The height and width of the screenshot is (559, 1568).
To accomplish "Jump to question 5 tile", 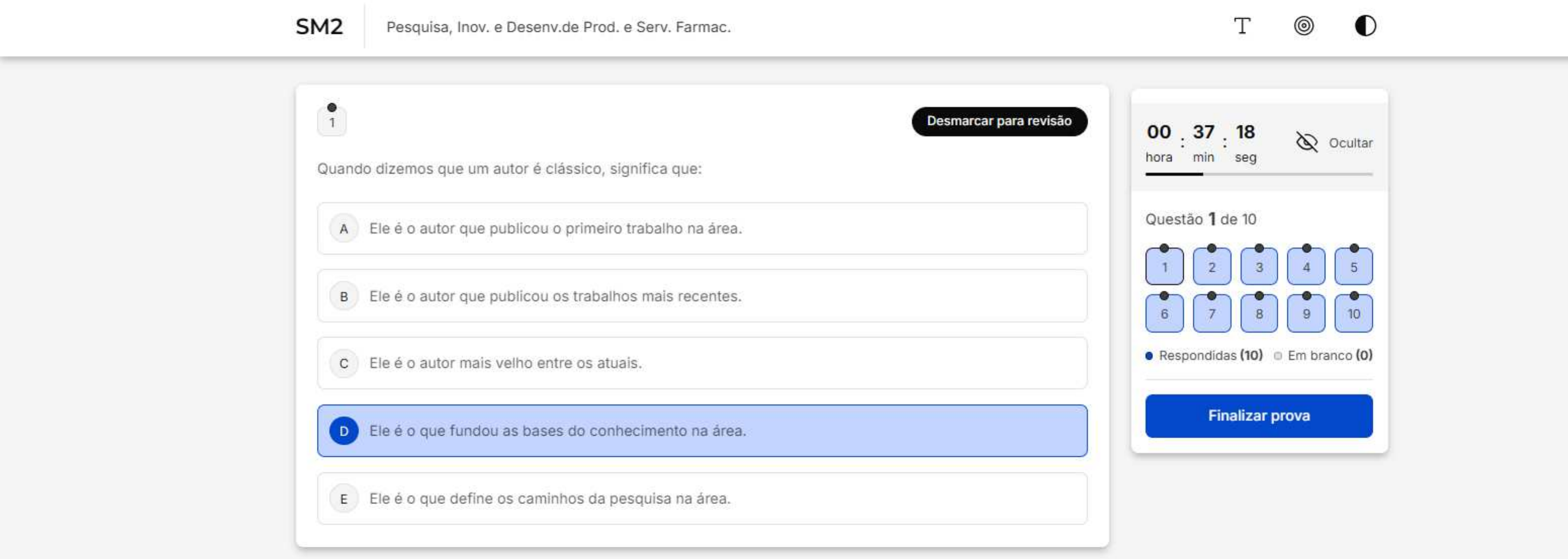I will coord(1353,267).
